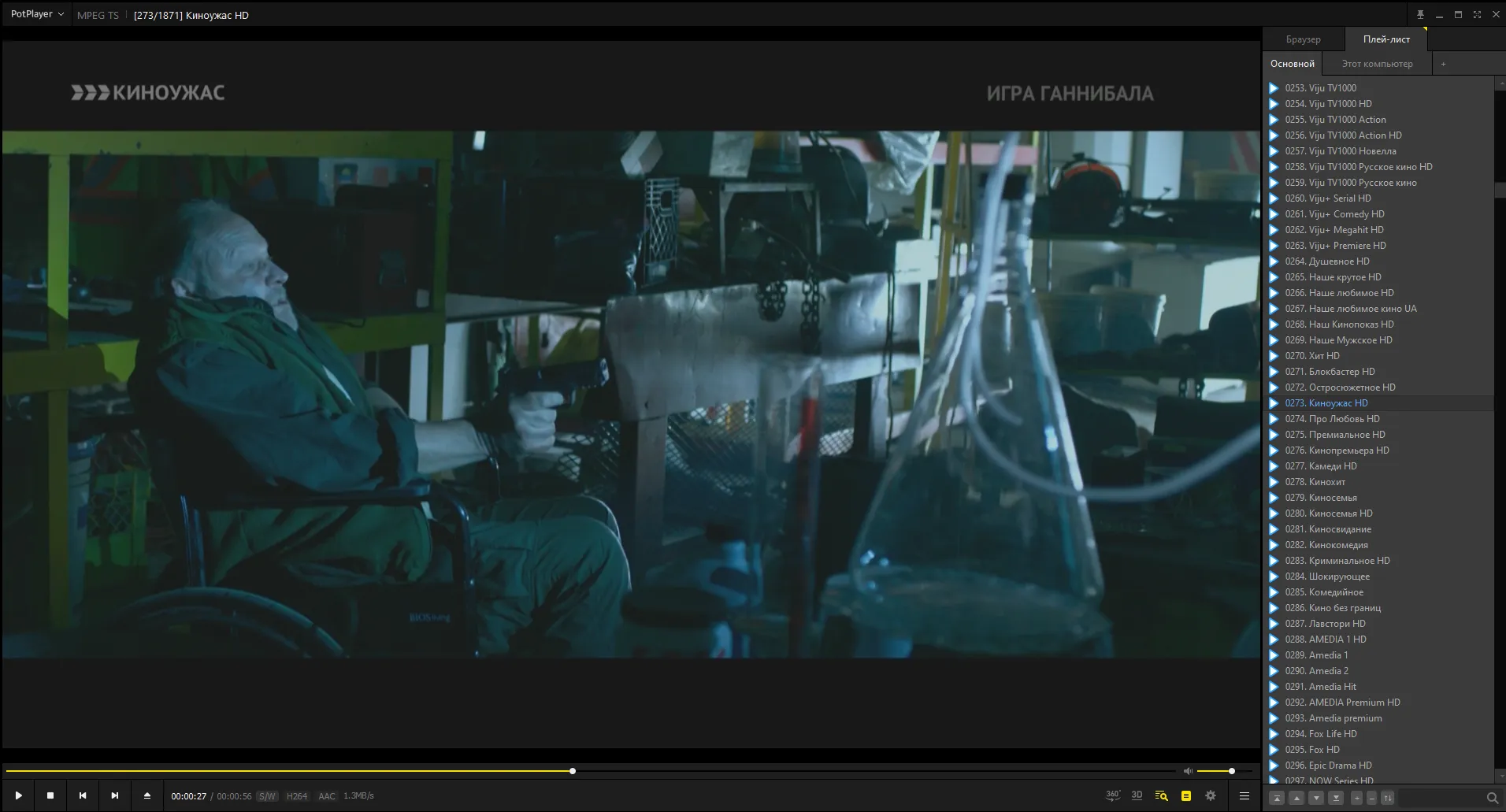Open the PotPlayer dropdown menu
The width and height of the screenshot is (1506, 812).
(x=37, y=14)
